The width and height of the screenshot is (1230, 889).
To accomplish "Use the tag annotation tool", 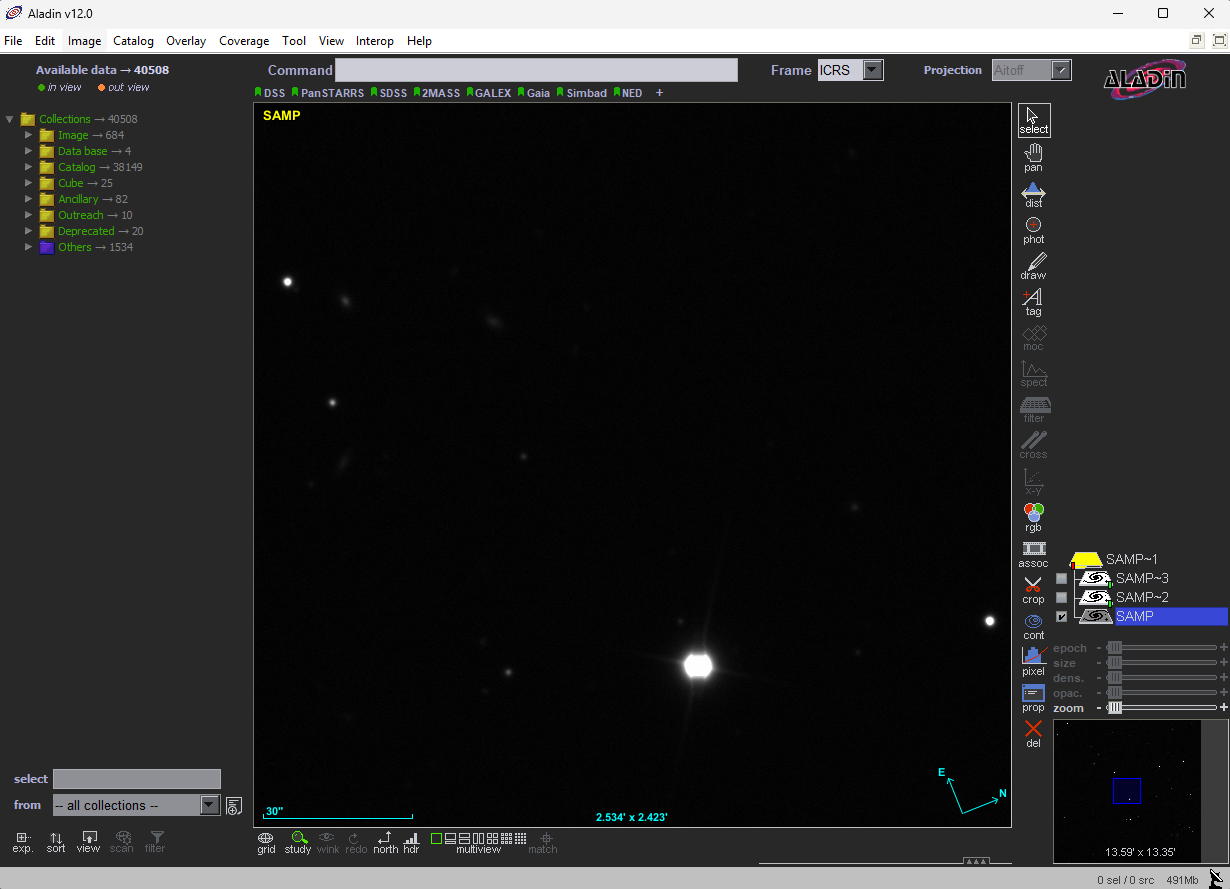I will point(1034,302).
